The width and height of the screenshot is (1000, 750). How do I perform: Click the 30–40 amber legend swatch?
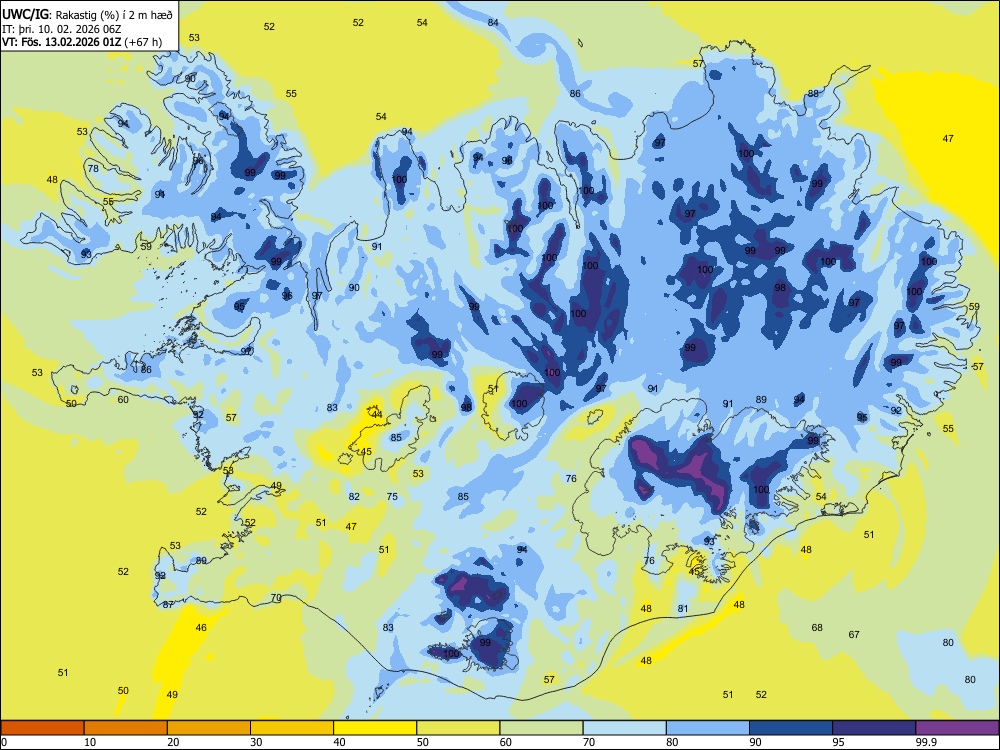point(292,728)
